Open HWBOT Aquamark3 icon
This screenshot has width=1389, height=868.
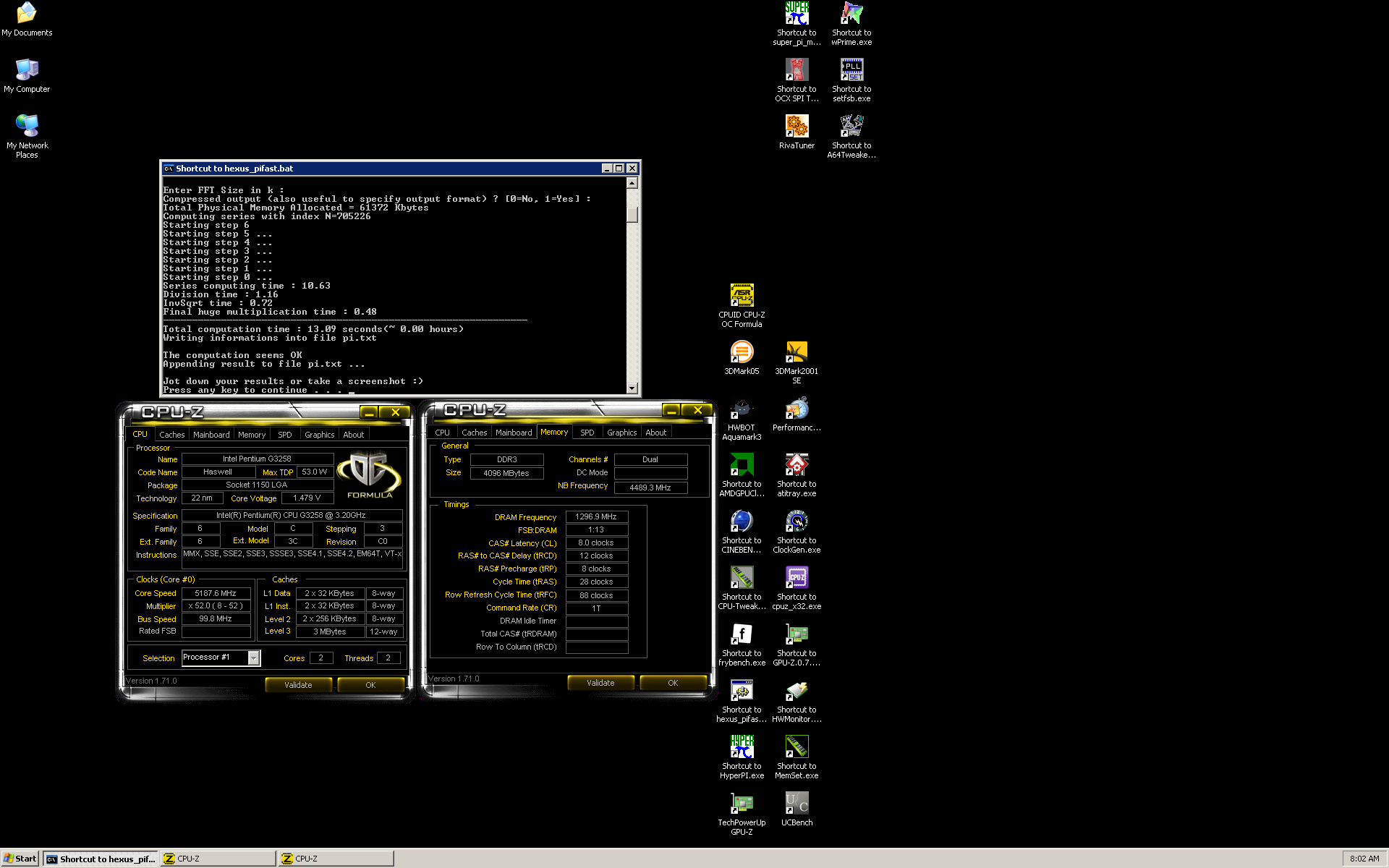[x=742, y=419]
